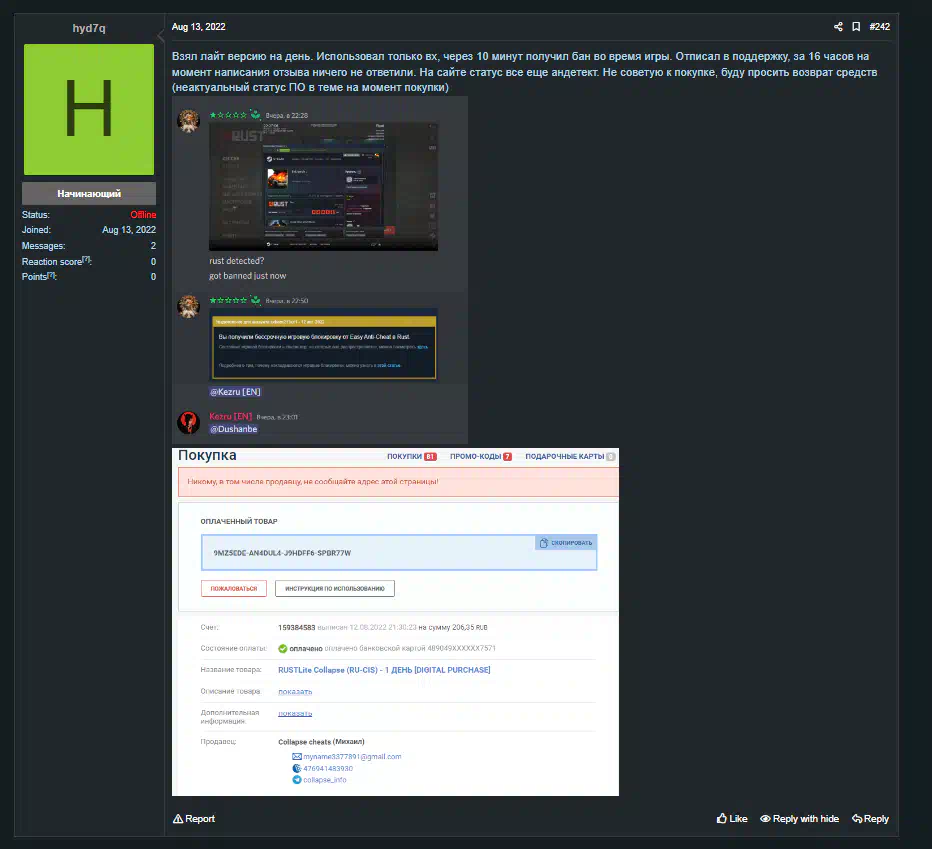Click the @Kezru [EN] mention
Screen dimensions: 932x849
[x=235, y=392]
